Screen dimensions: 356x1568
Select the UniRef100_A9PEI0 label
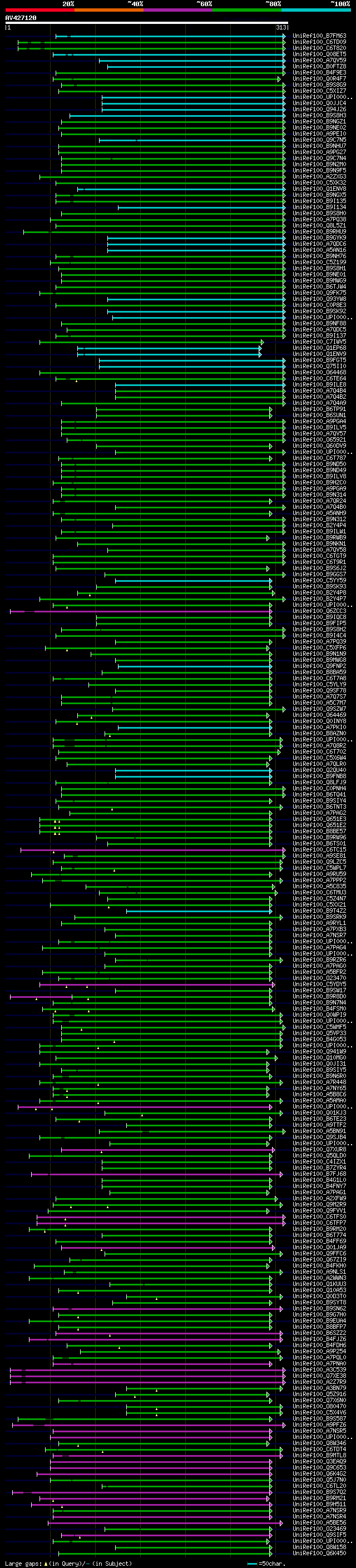(x=319, y=134)
